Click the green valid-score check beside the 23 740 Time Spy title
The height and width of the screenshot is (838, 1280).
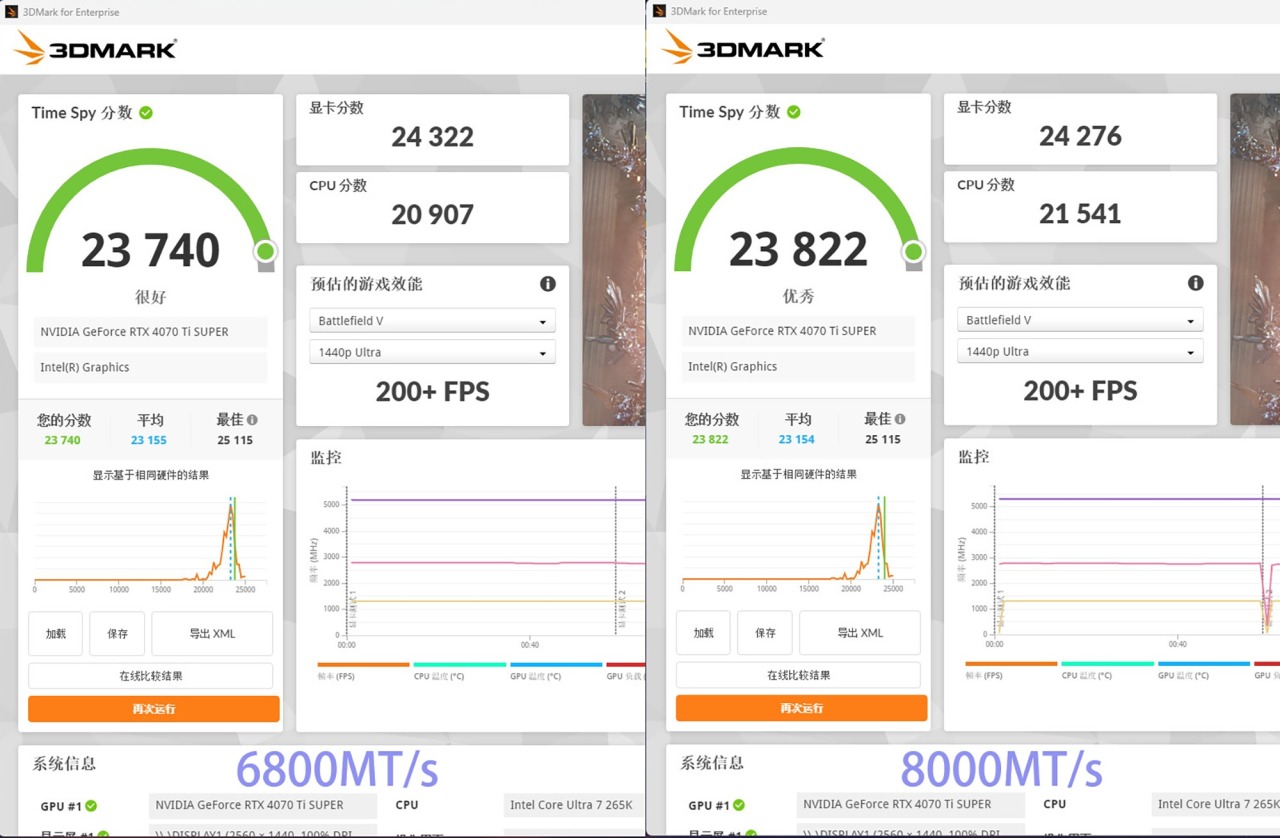point(146,113)
